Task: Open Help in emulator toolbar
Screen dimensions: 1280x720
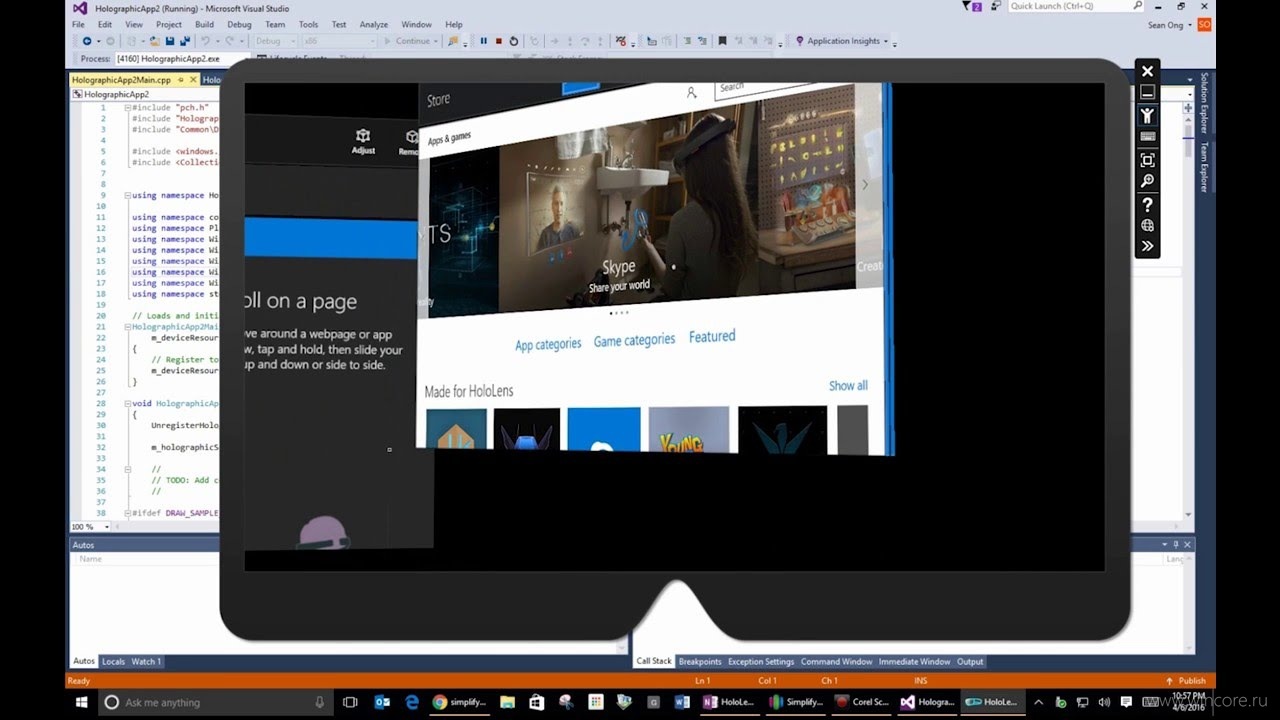Action: (1147, 204)
